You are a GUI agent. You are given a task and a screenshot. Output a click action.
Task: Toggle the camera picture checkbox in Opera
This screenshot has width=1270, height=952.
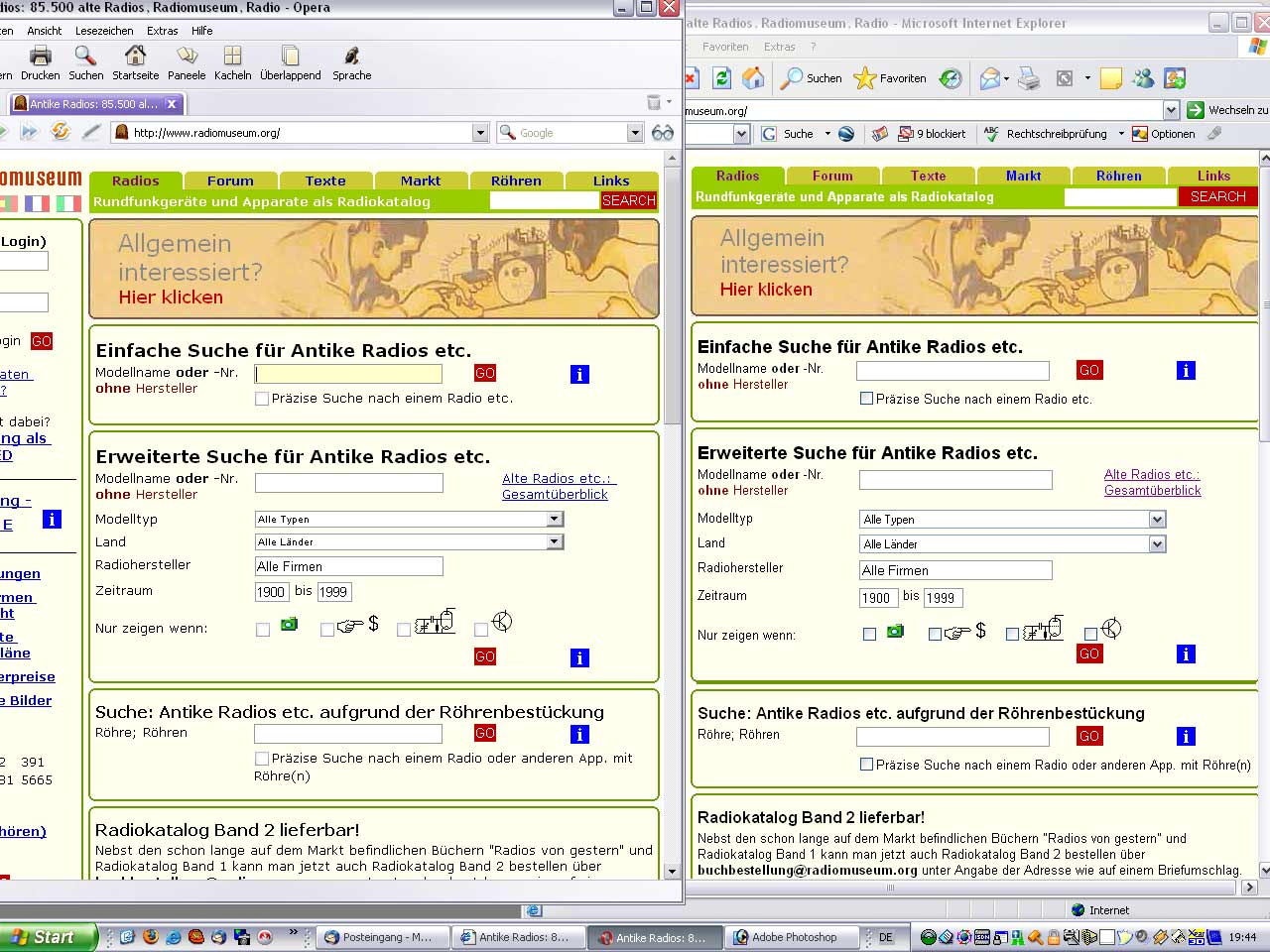(x=263, y=630)
